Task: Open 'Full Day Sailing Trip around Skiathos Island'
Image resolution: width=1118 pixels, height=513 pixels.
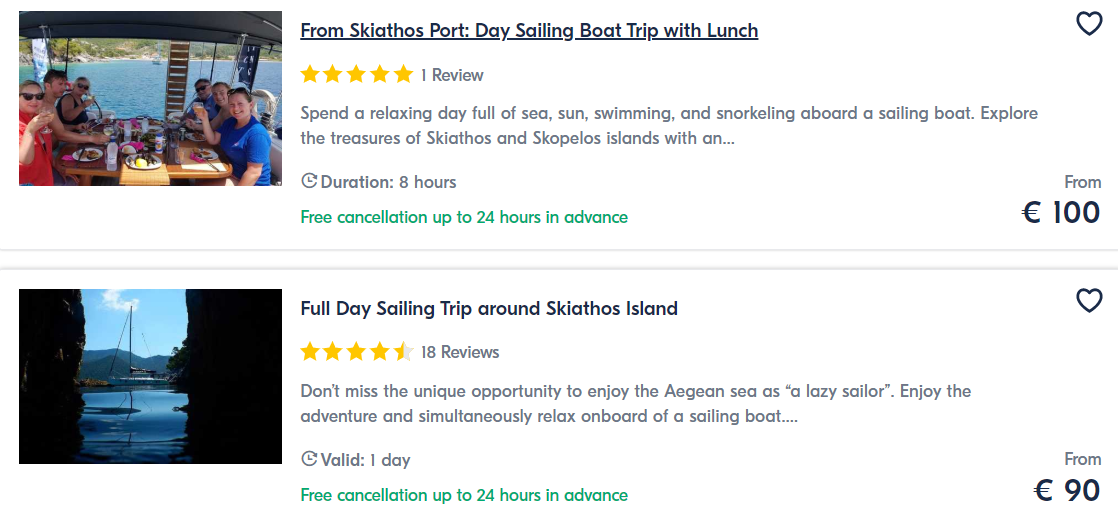Action: click(489, 308)
